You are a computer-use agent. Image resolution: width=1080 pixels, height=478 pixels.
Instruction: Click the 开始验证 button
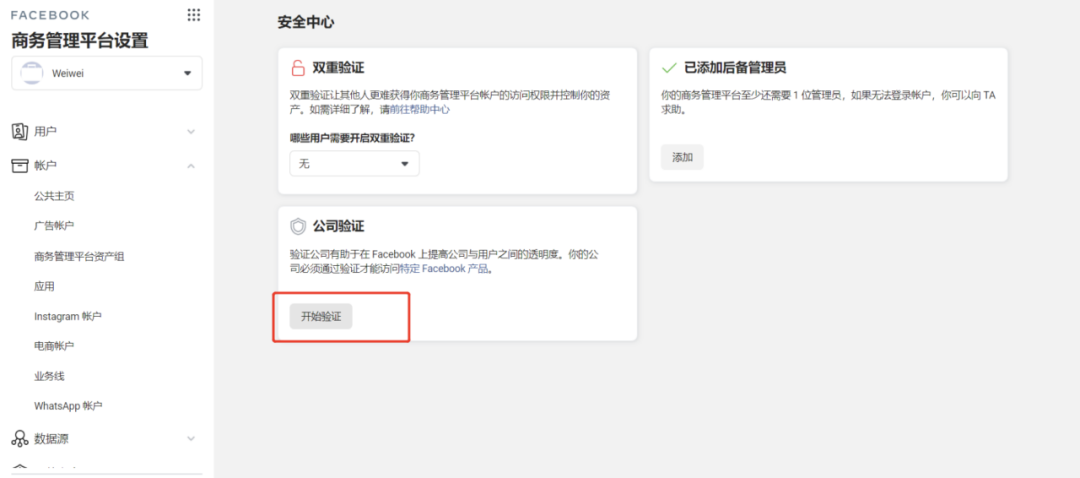pyautogui.click(x=321, y=317)
